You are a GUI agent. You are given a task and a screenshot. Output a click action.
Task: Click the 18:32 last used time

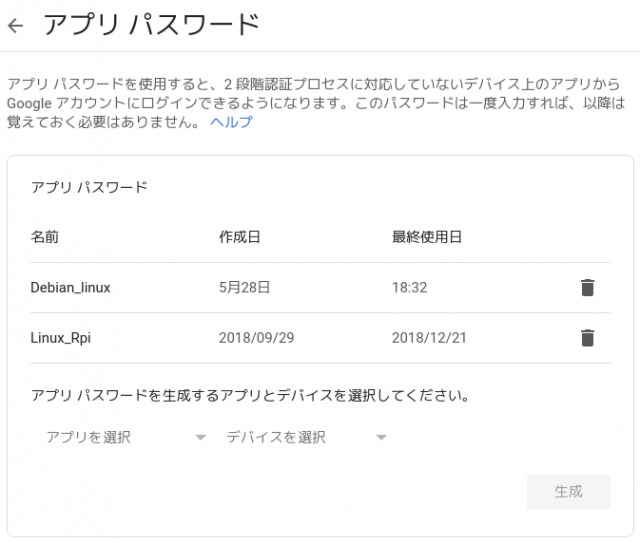point(410,288)
